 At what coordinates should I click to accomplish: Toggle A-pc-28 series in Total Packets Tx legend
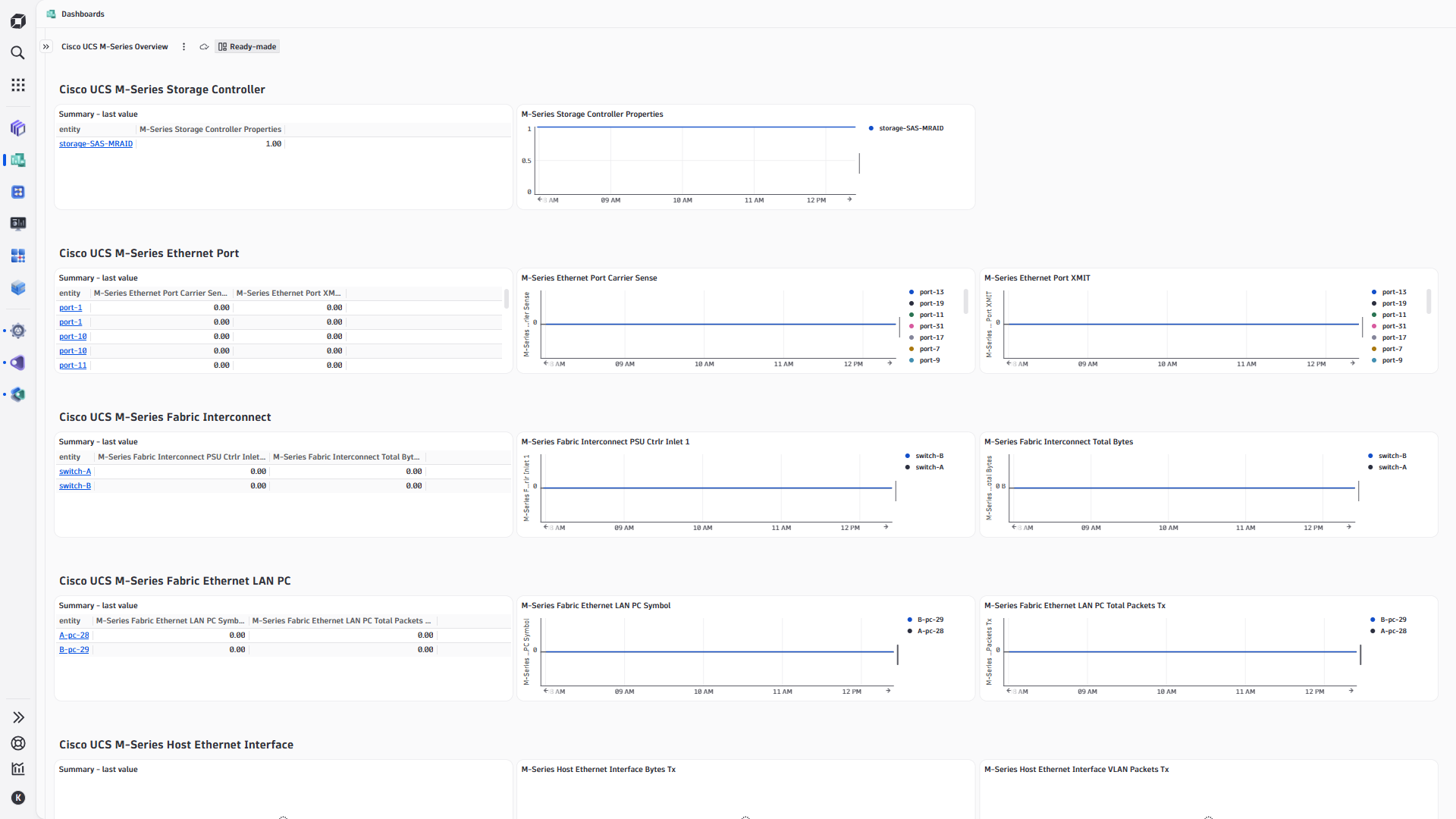click(x=1389, y=631)
